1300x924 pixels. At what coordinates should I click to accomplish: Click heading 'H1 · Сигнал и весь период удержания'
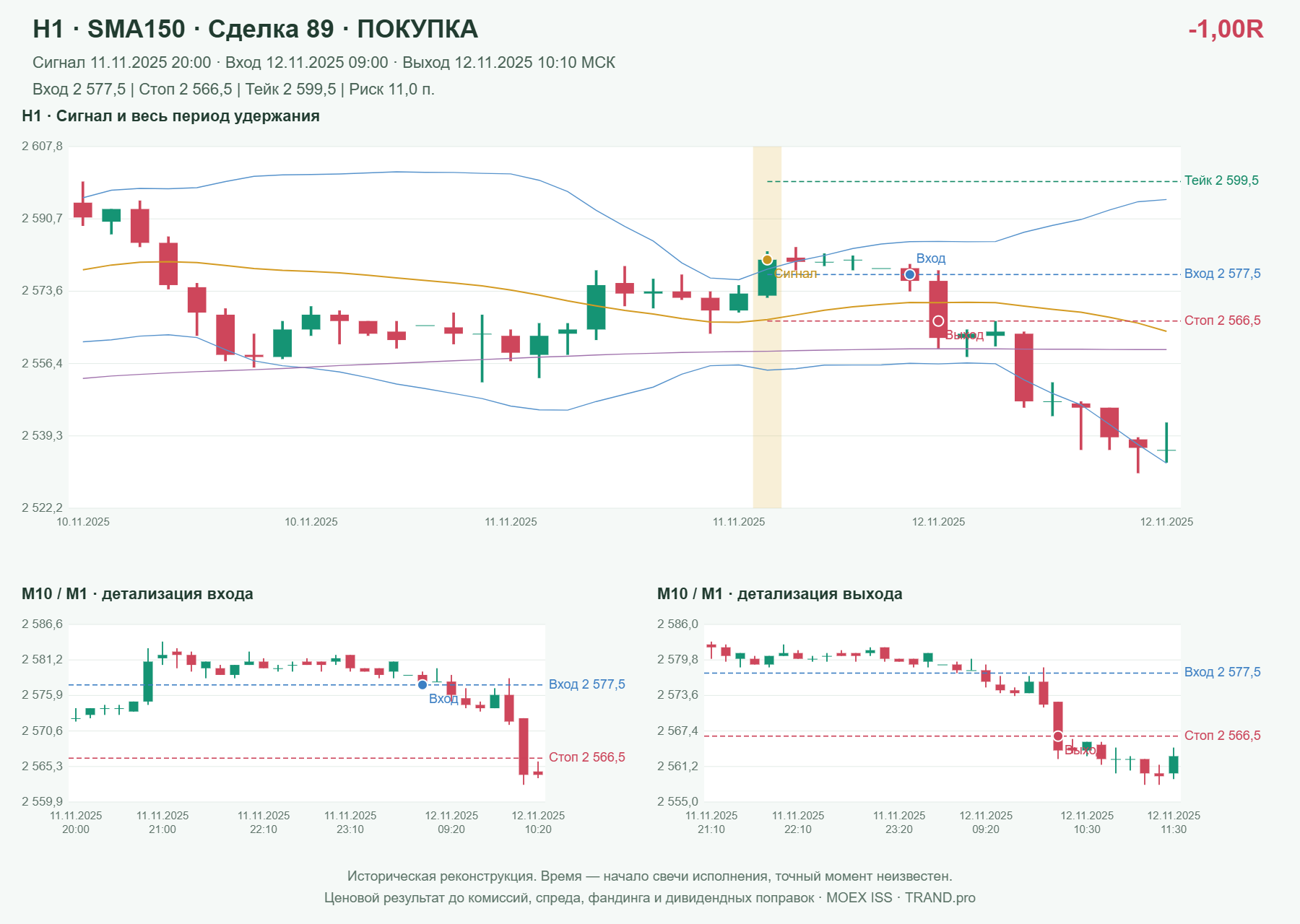(170, 116)
